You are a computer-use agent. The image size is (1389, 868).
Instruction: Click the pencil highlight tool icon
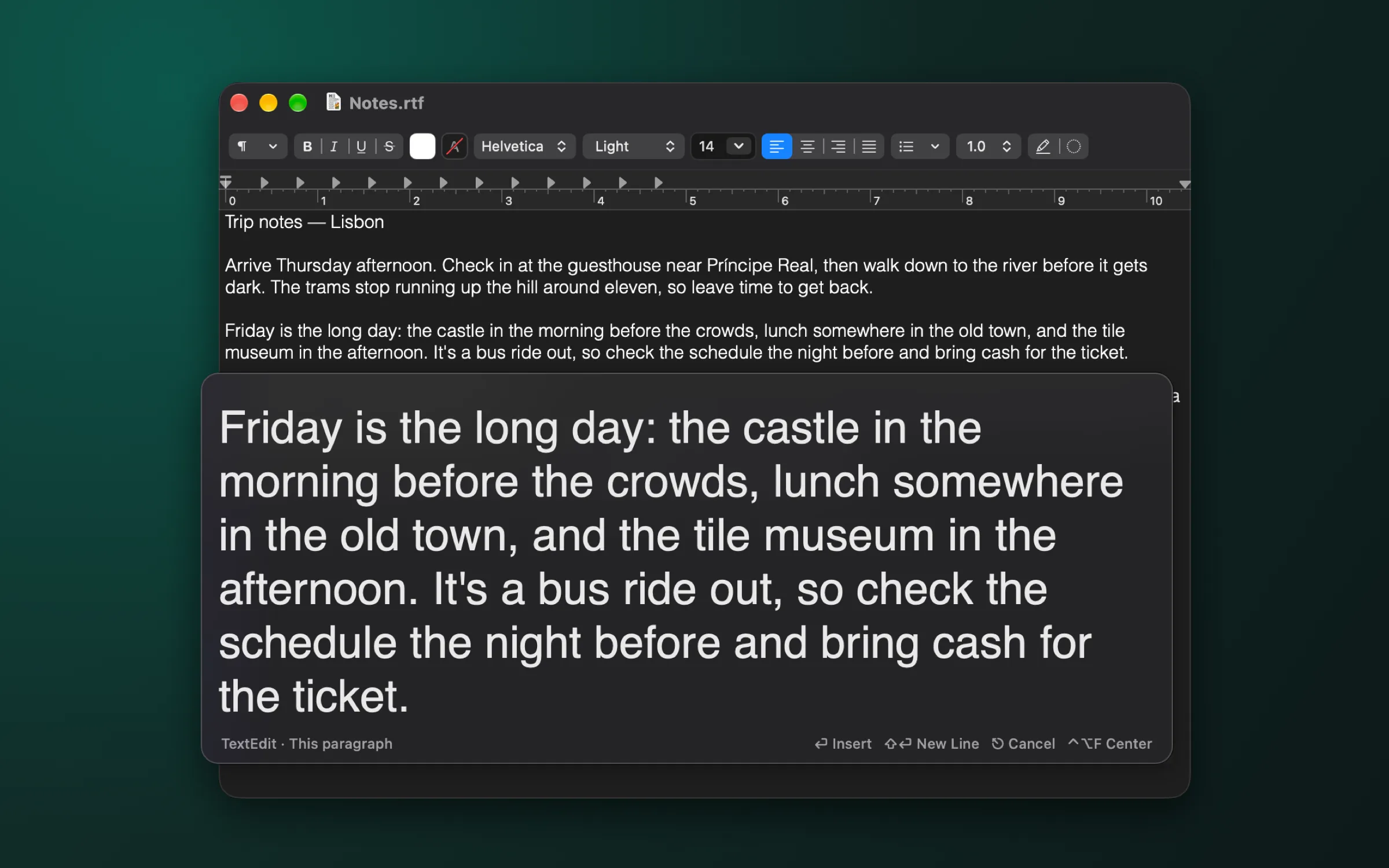(x=1043, y=146)
